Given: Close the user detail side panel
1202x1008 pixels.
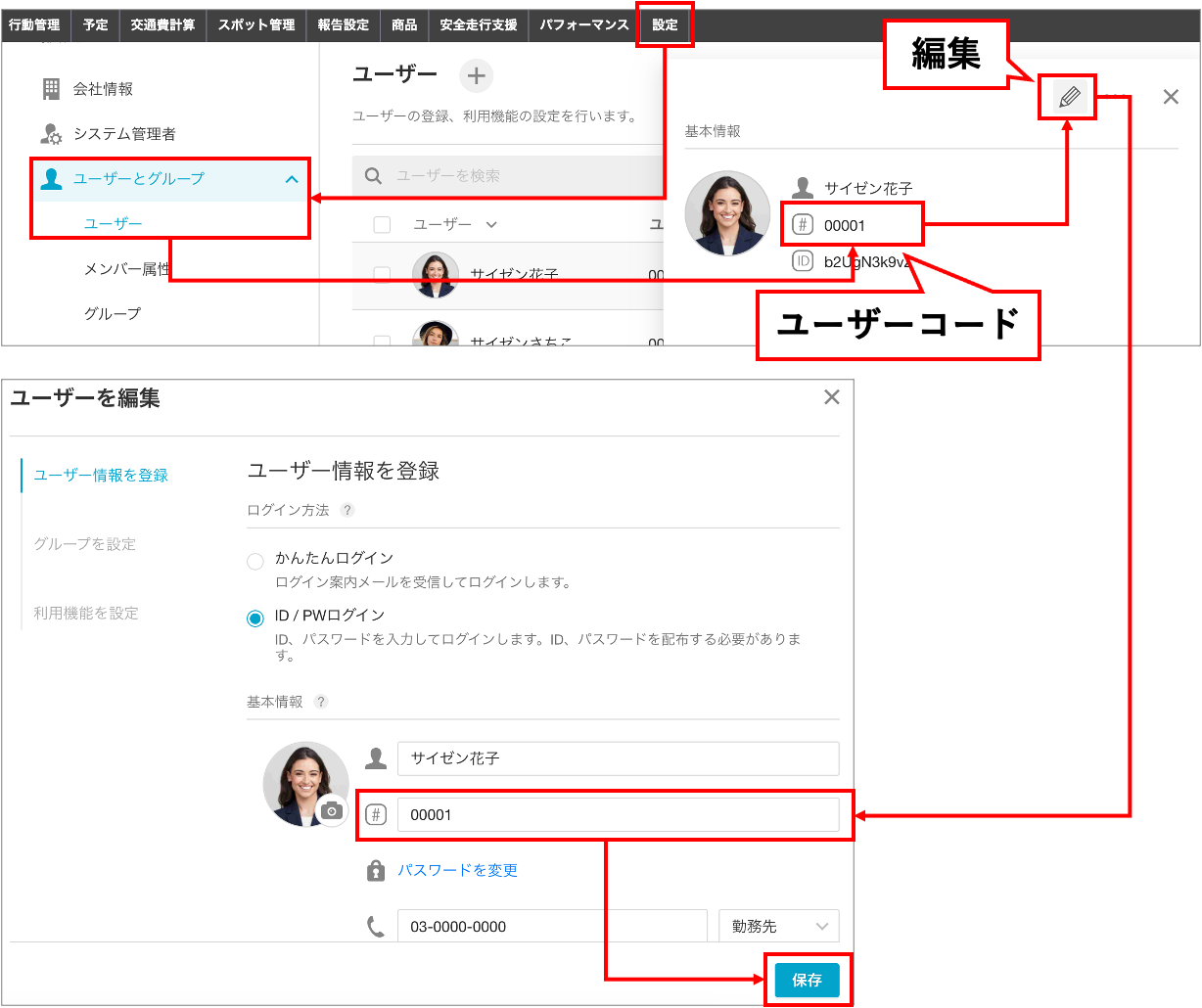Looking at the screenshot, I should [1171, 97].
